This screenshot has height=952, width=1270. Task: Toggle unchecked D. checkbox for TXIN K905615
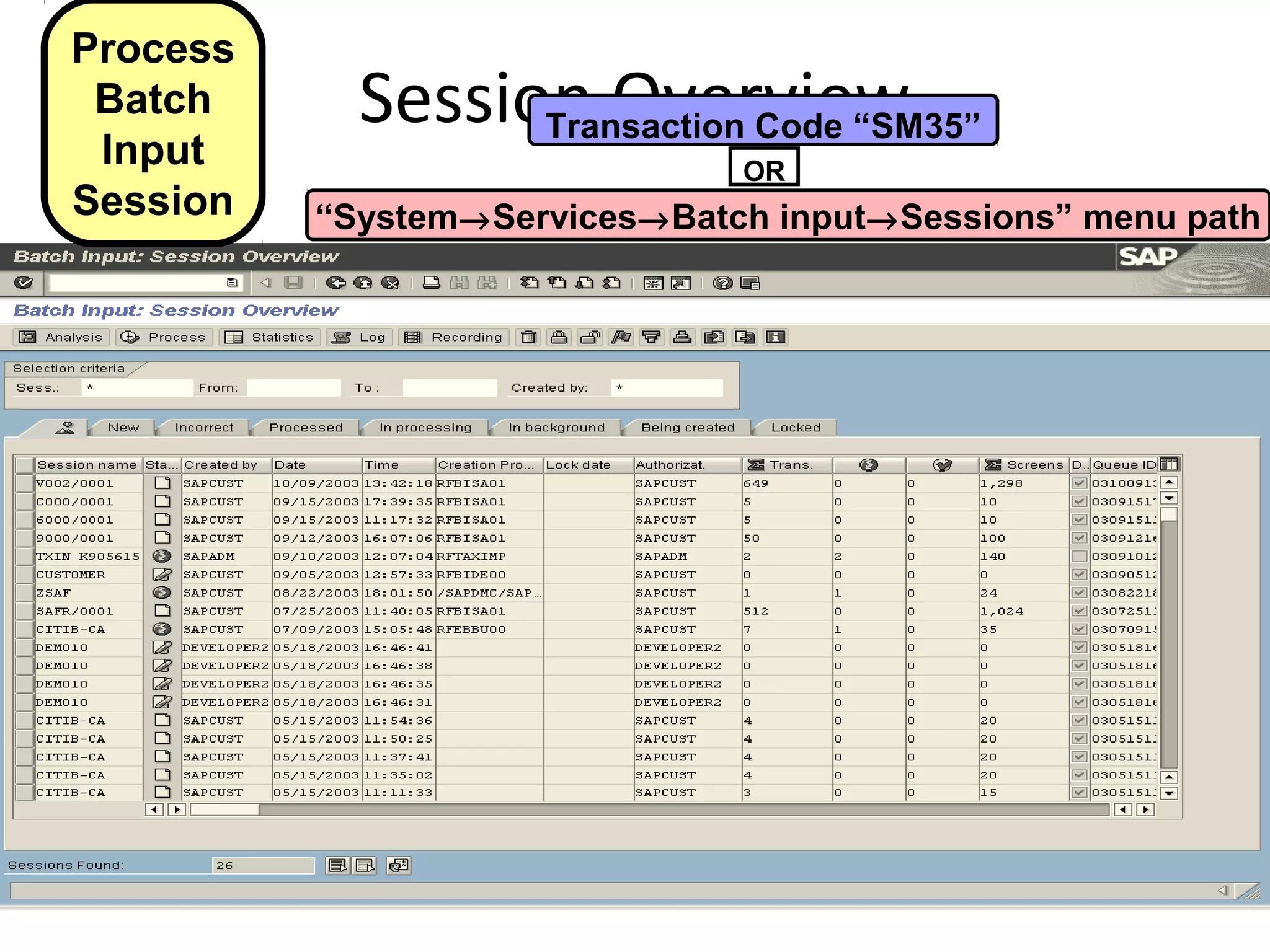(x=1080, y=556)
